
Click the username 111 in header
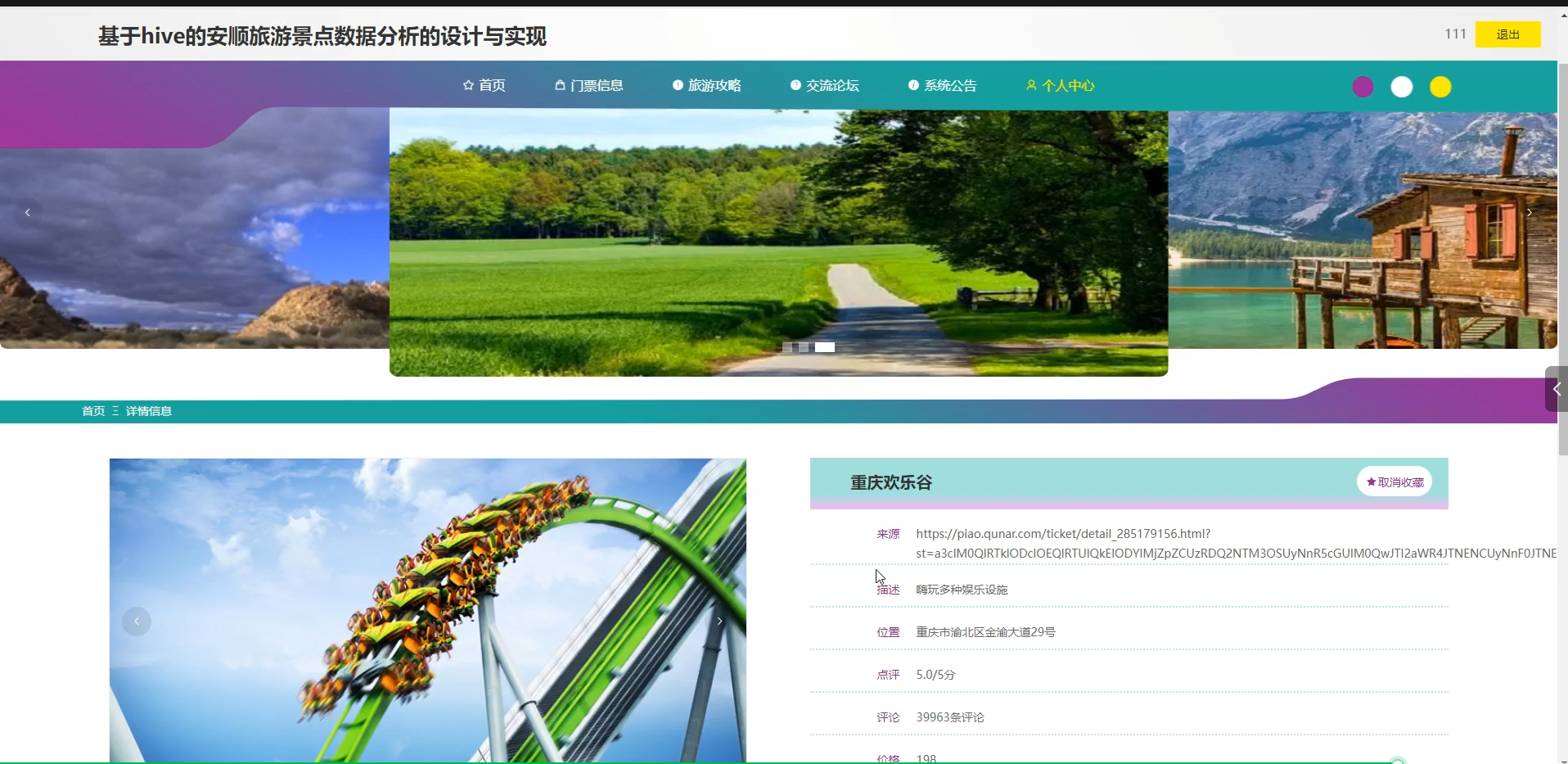pos(1455,34)
